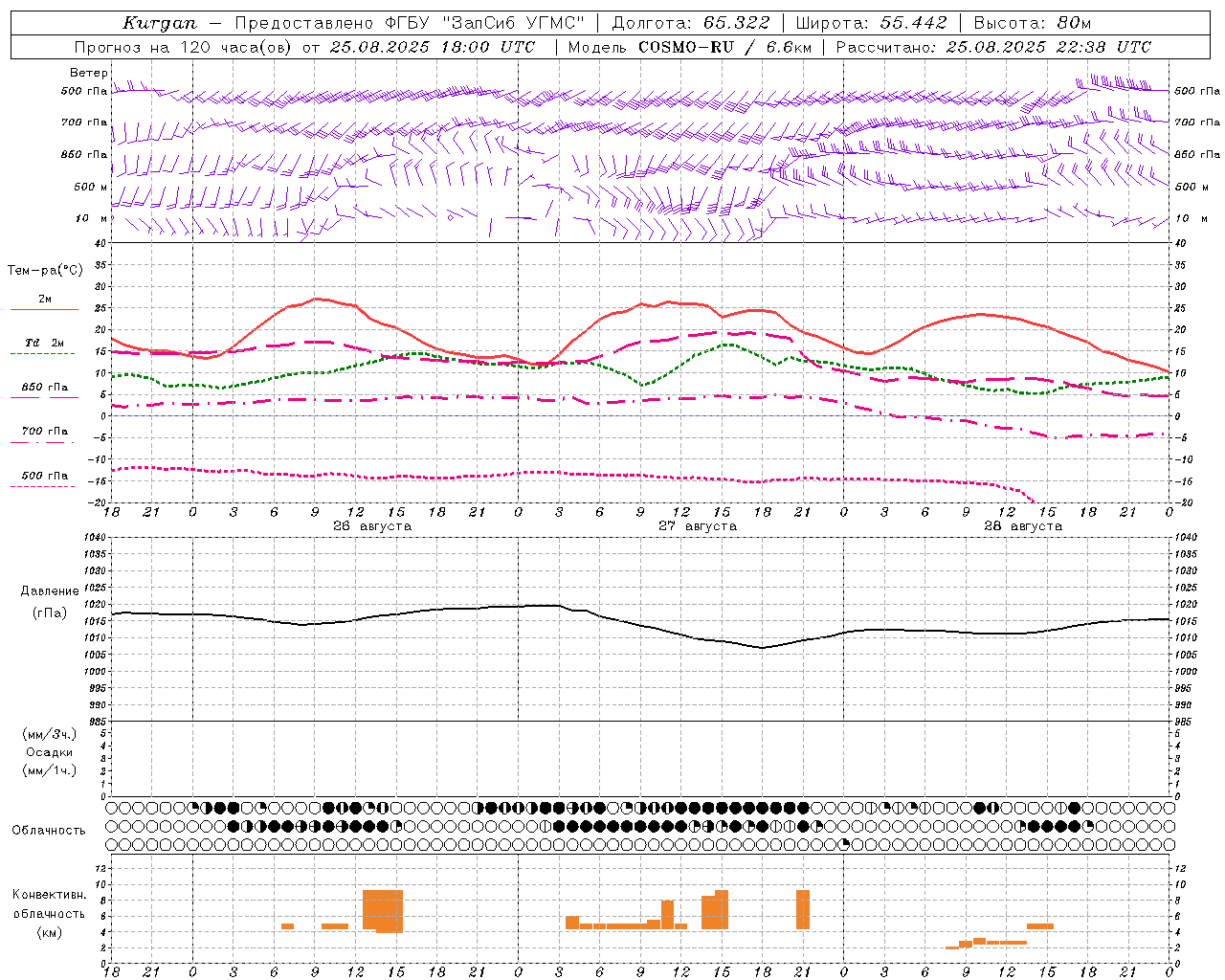
Task: Click the "28 августа" date label
Action: tap(1023, 526)
